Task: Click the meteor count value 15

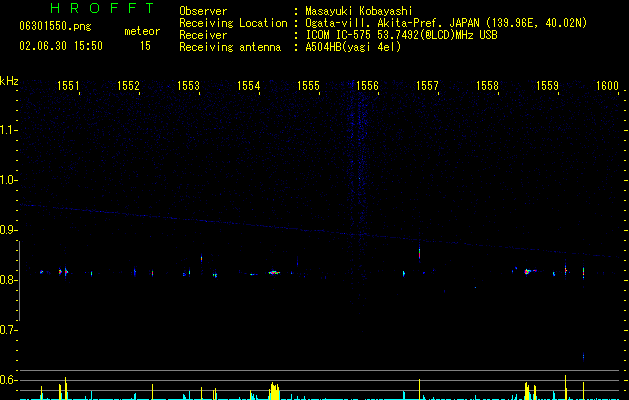Action: 145,46
